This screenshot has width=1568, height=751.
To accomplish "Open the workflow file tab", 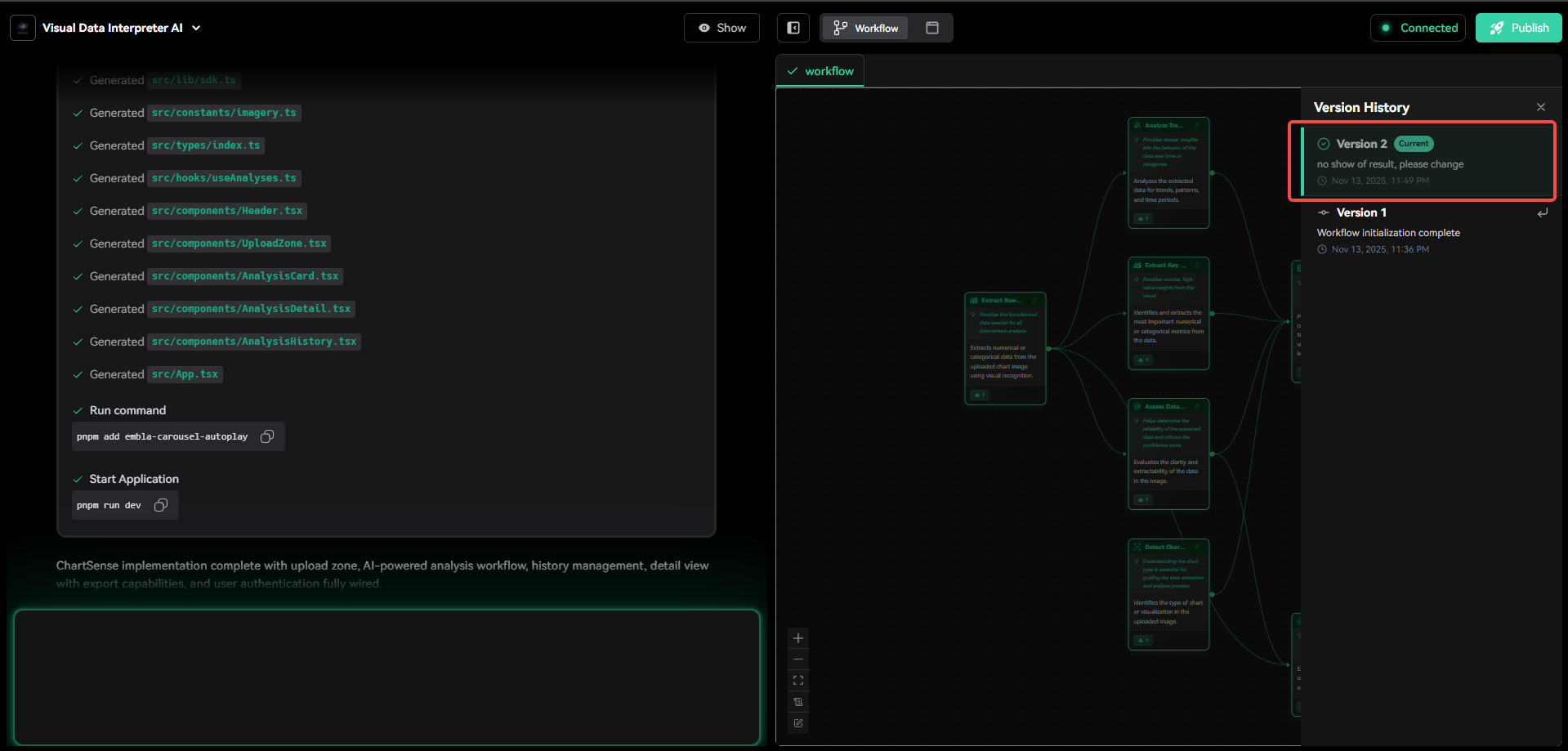I will pos(820,71).
